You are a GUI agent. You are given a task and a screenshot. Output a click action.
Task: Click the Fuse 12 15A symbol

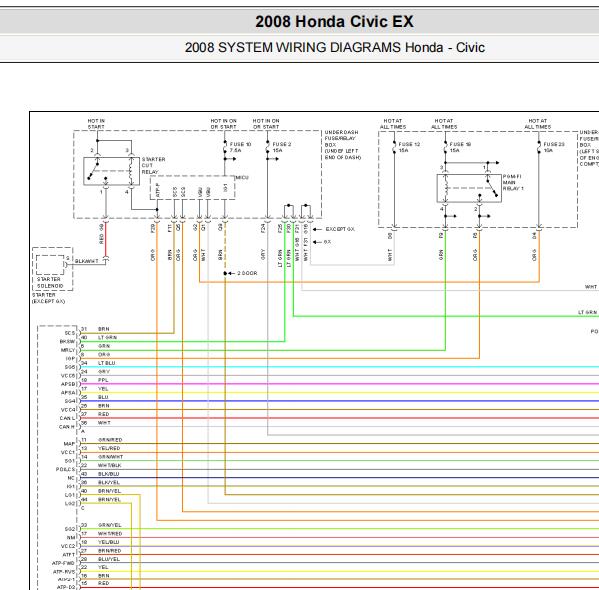point(394,147)
